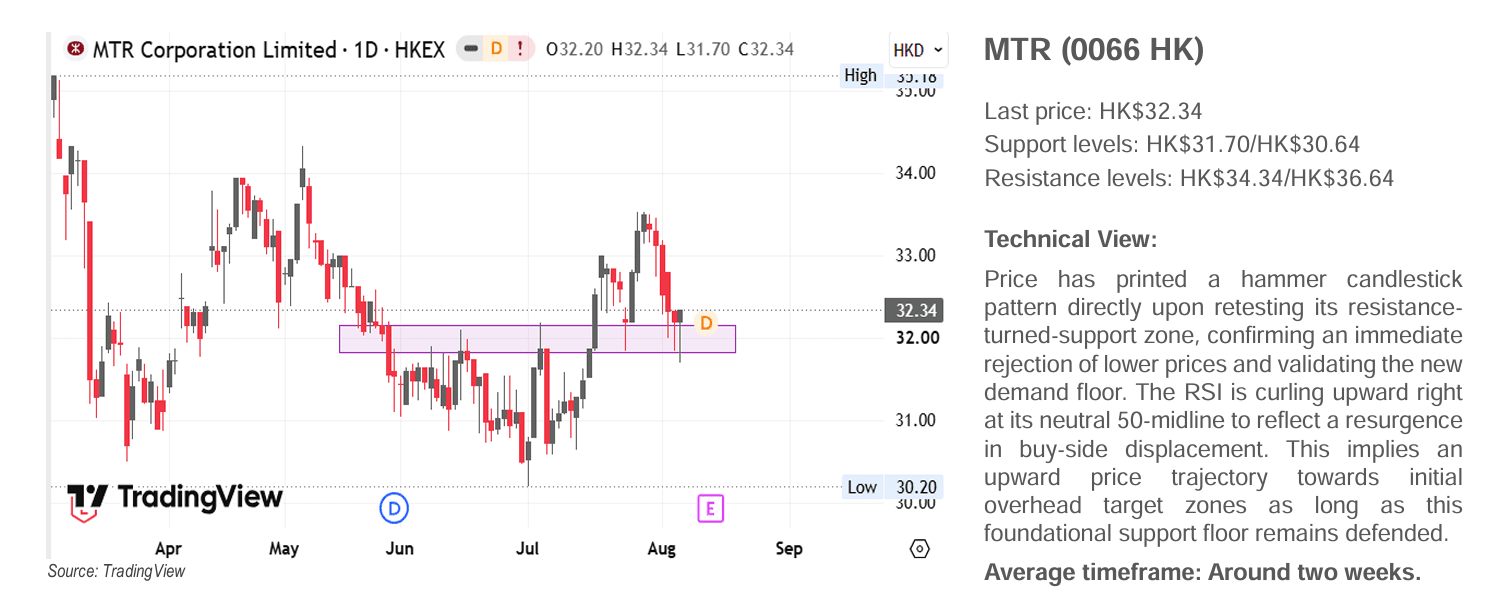Click the orange D marker beside last candle

(x=706, y=323)
